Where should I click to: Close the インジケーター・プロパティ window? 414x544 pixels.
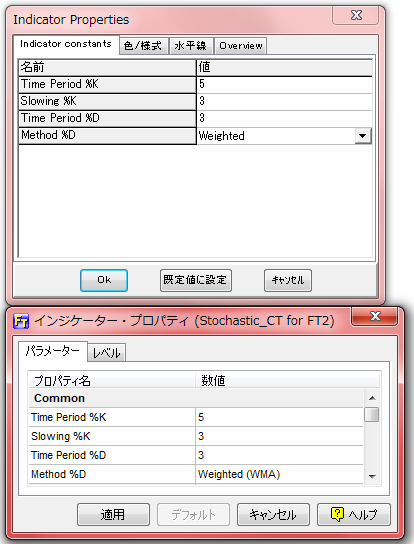pyautogui.click(x=374, y=316)
